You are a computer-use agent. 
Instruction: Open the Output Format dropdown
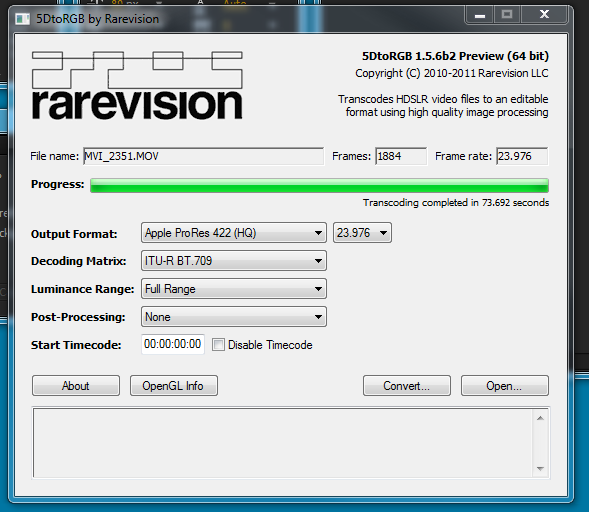coord(234,233)
